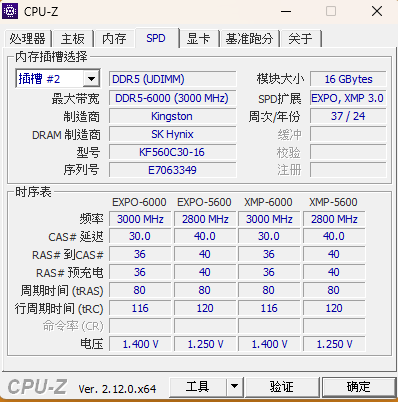Select the DDR5-6000 (3000 MHz) bandwidth value
398x402 pixels.
pyautogui.click(x=173, y=98)
